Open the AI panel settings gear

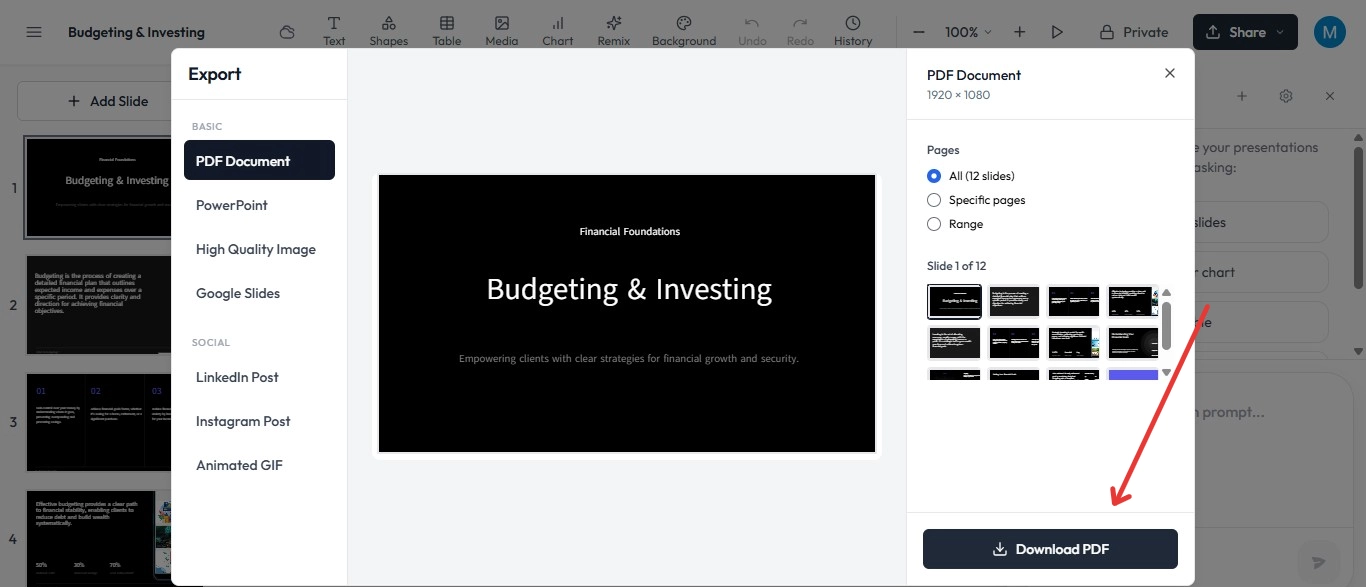(x=1286, y=96)
